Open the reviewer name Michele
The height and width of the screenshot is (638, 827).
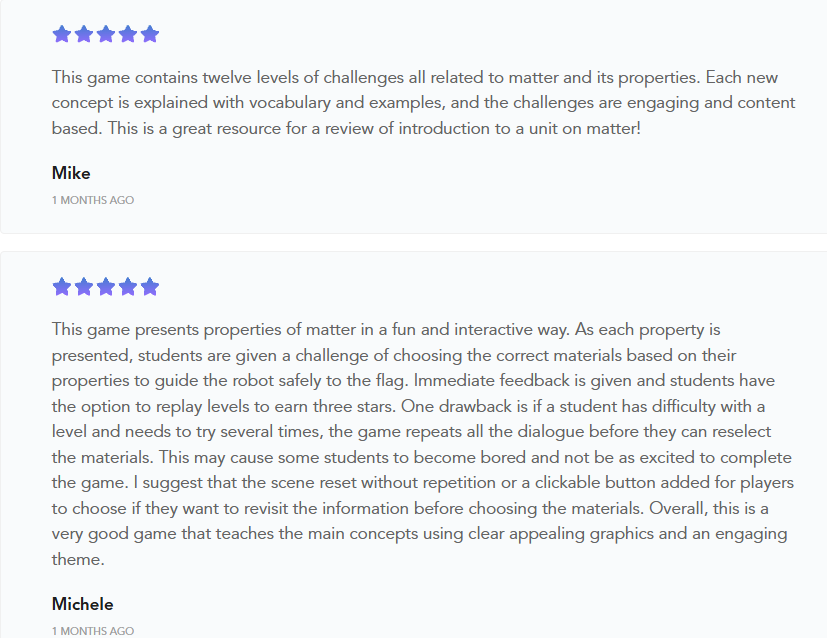82,604
